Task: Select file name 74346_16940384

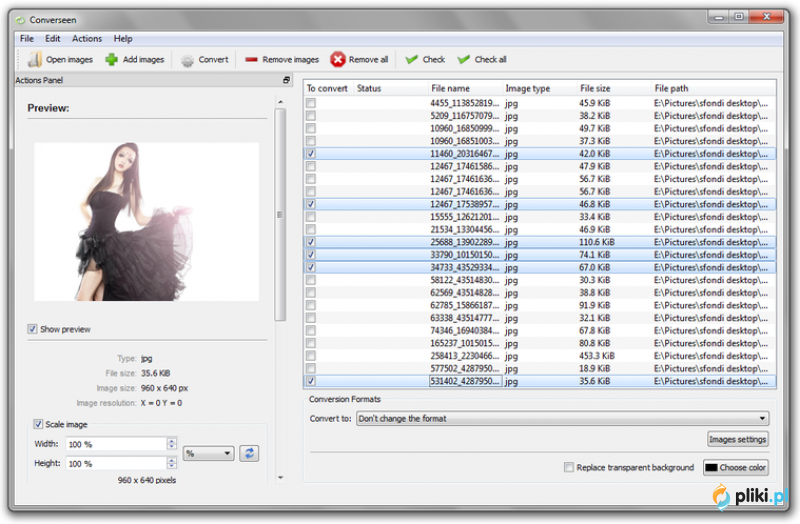Action: click(x=465, y=331)
